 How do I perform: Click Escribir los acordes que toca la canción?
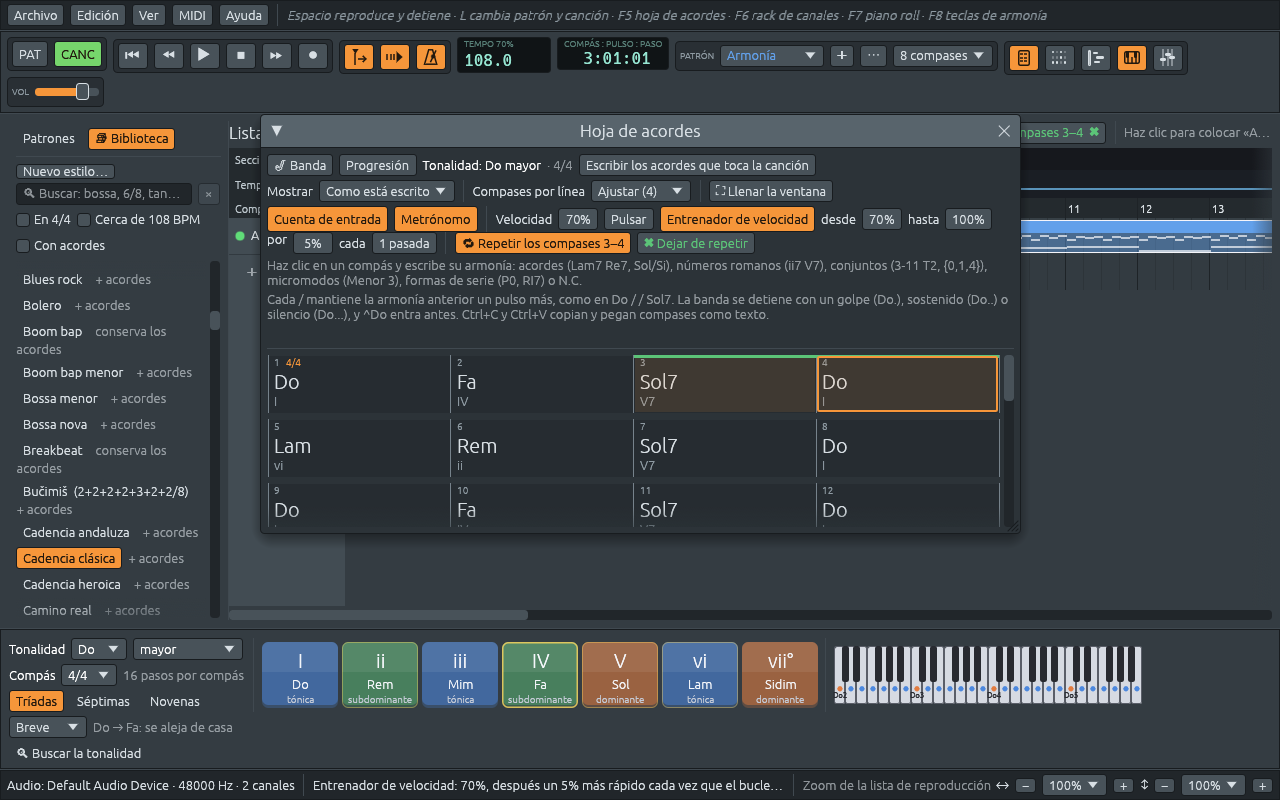pos(697,165)
